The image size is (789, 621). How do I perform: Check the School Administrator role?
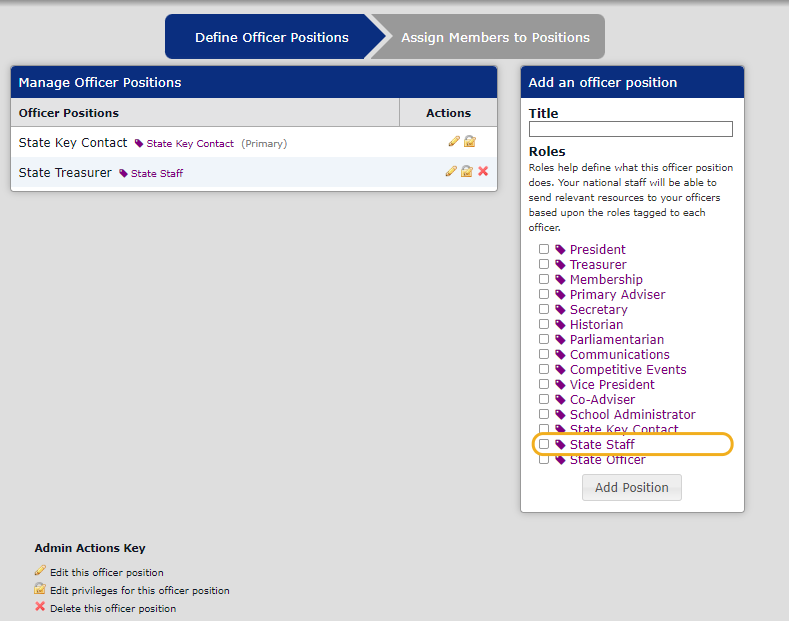(x=544, y=414)
